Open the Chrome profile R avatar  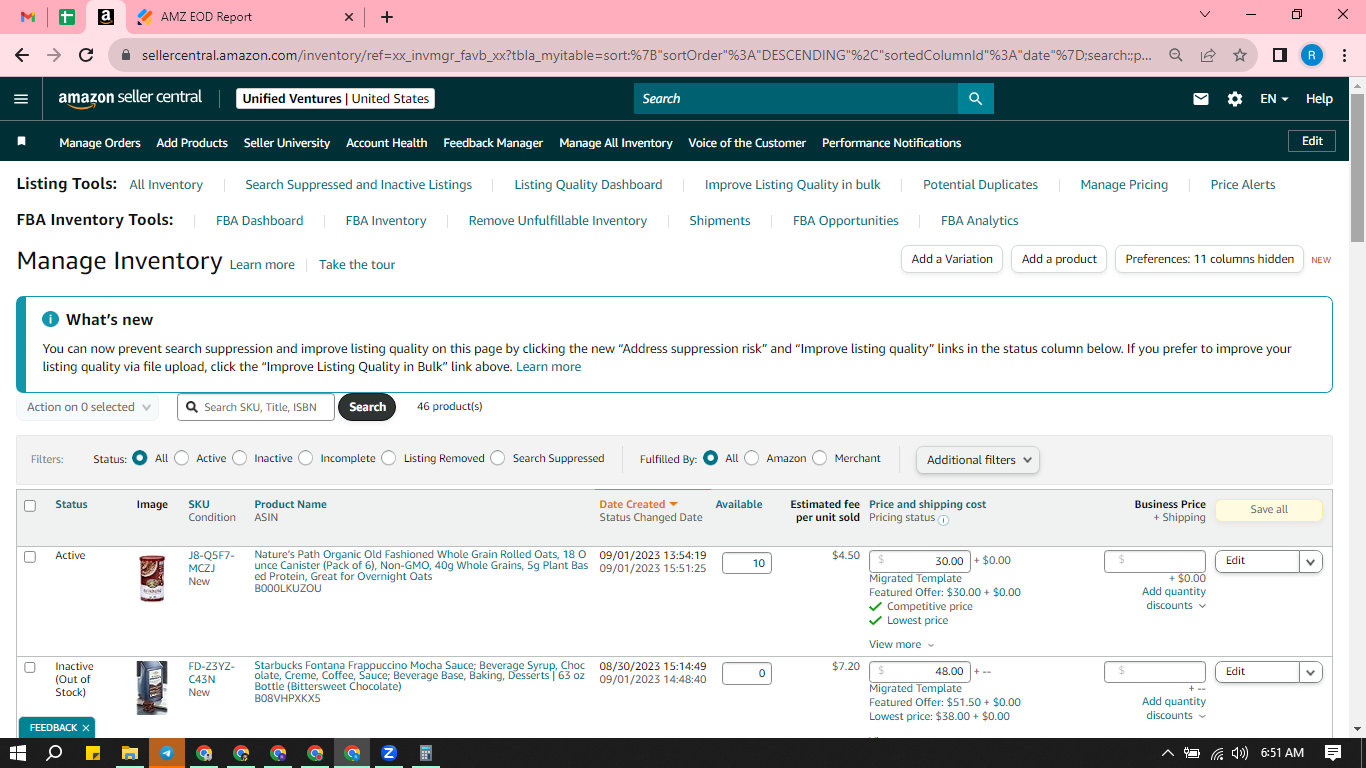point(1311,55)
